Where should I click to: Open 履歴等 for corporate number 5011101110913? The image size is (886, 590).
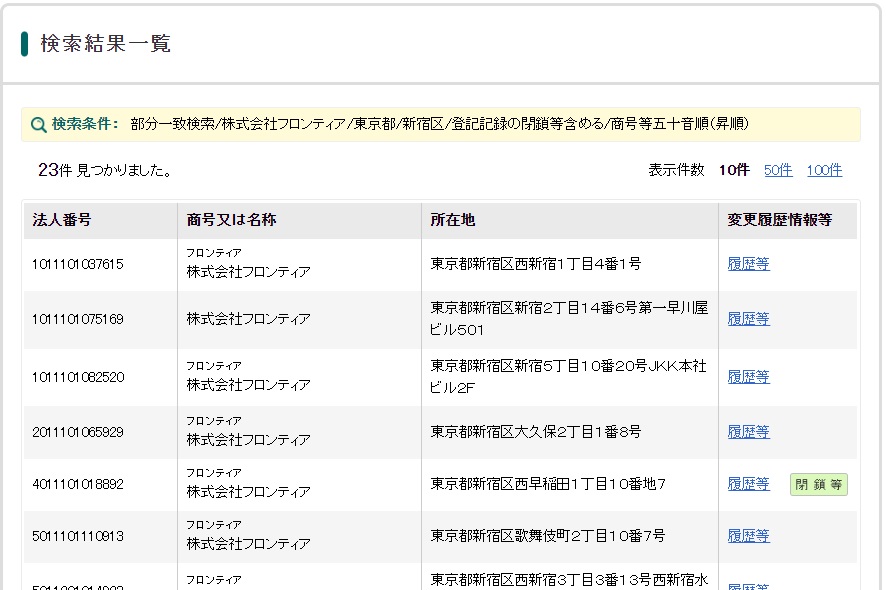pyautogui.click(x=748, y=536)
